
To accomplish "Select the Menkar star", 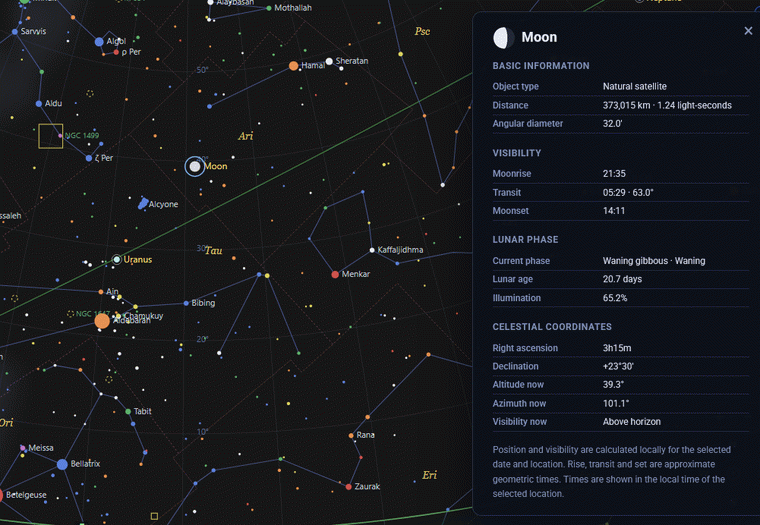I will tap(335, 274).
